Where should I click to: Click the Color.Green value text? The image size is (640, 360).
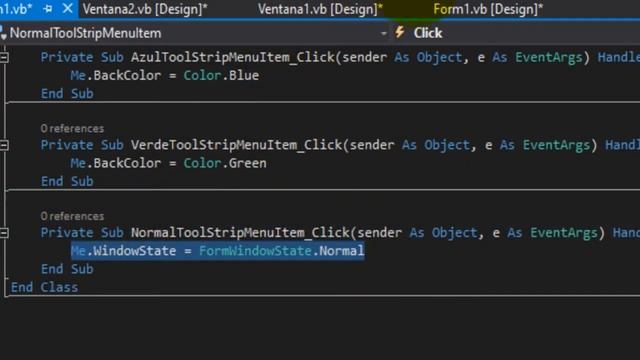(225, 163)
